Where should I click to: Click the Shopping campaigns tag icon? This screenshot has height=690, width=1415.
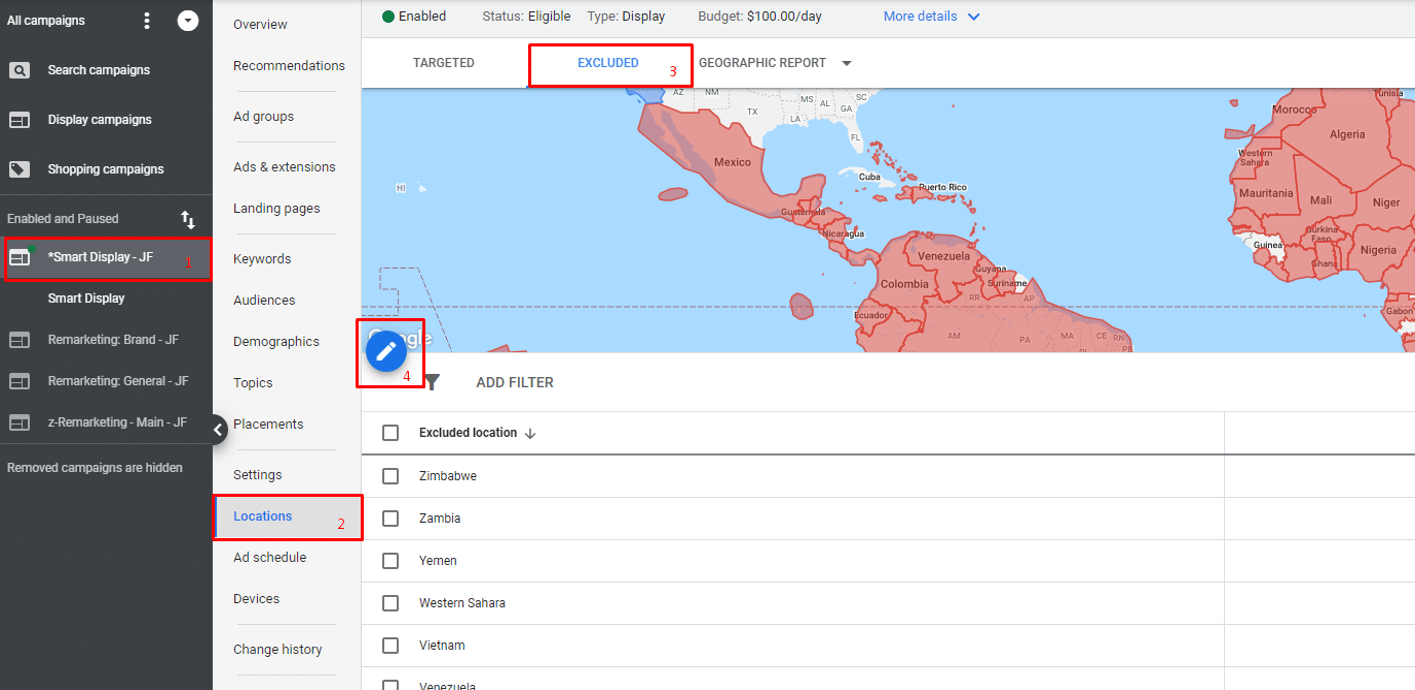click(20, 169)
